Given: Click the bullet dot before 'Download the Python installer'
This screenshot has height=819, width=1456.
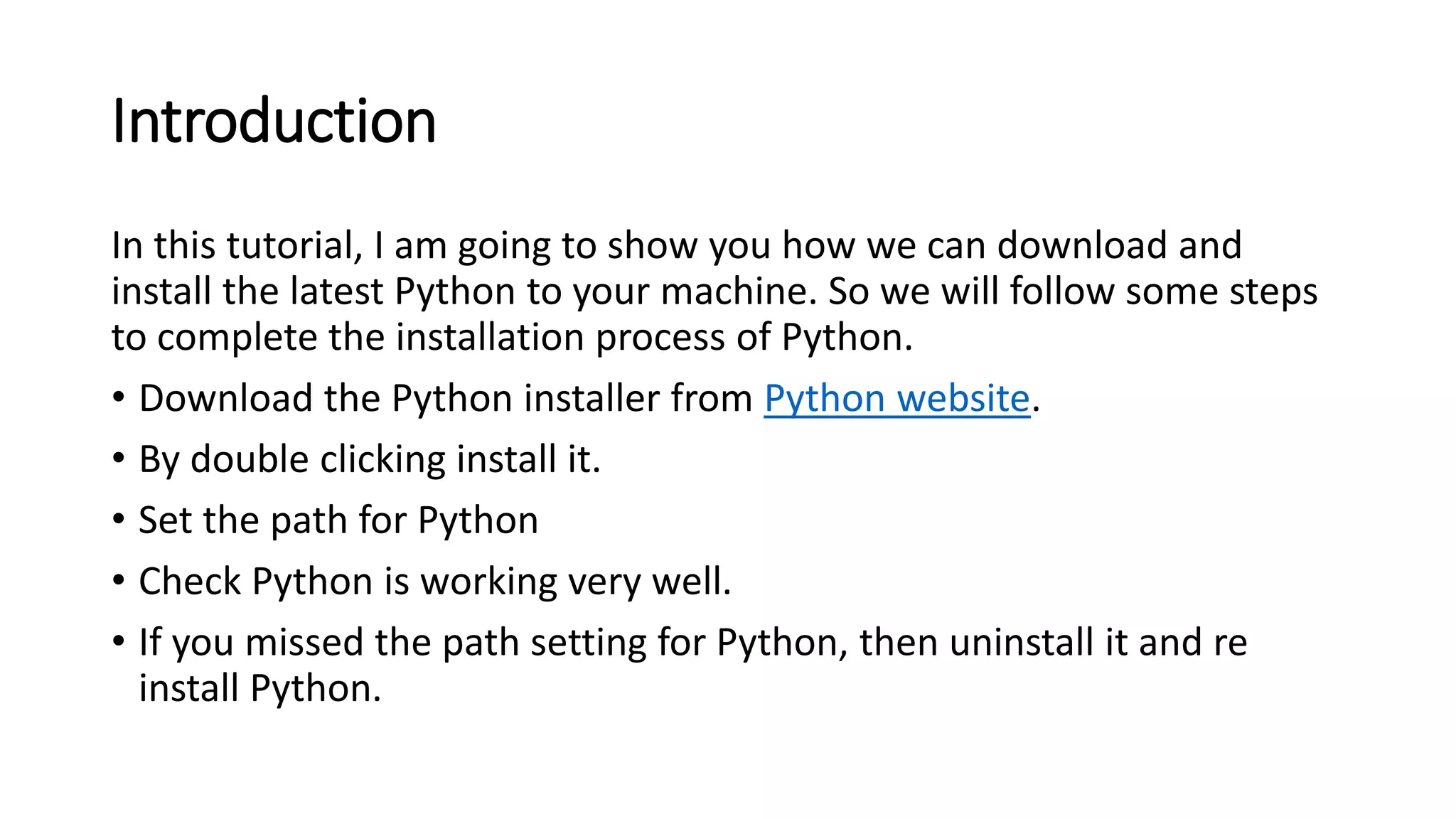Looking at the screenshot, I should (x=119, y=397).
